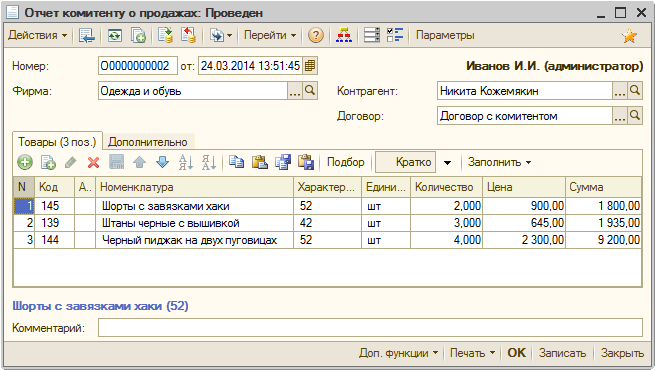This screenshot has height=370, width=655.
Task: Click the green add row icon
Action: point(25,162)
